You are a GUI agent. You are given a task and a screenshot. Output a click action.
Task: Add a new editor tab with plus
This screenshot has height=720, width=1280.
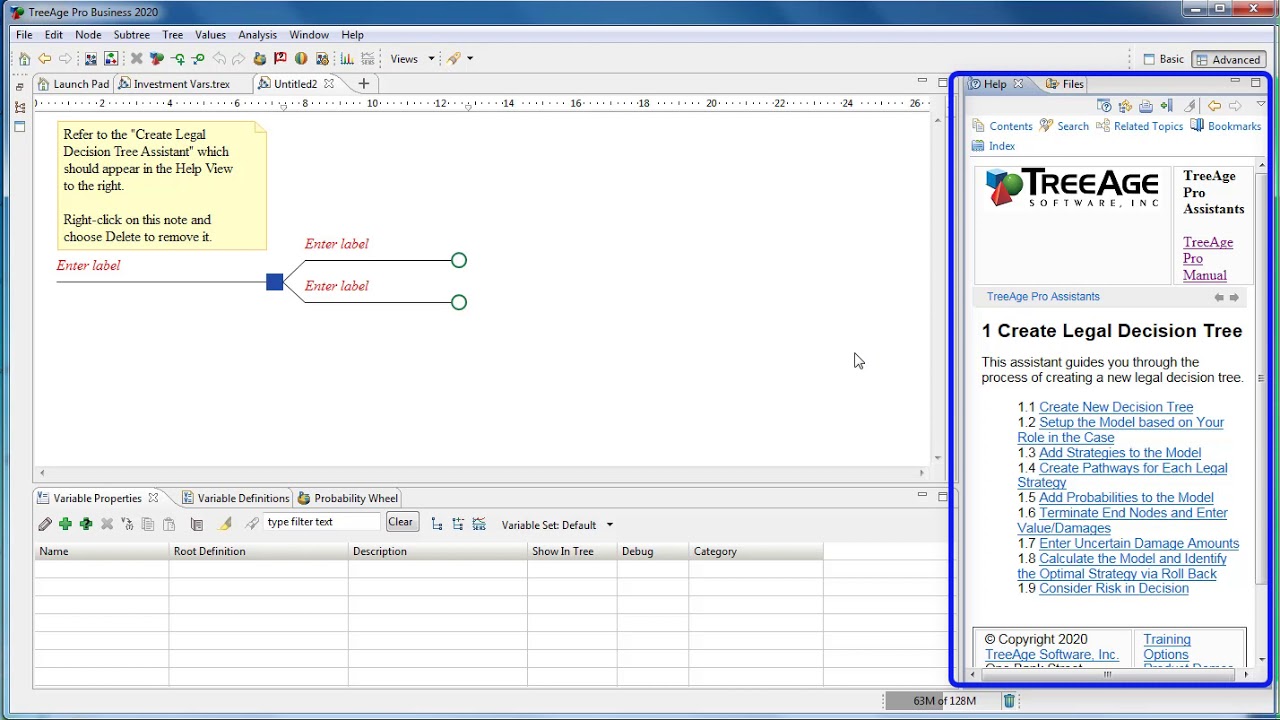(364, 84)
